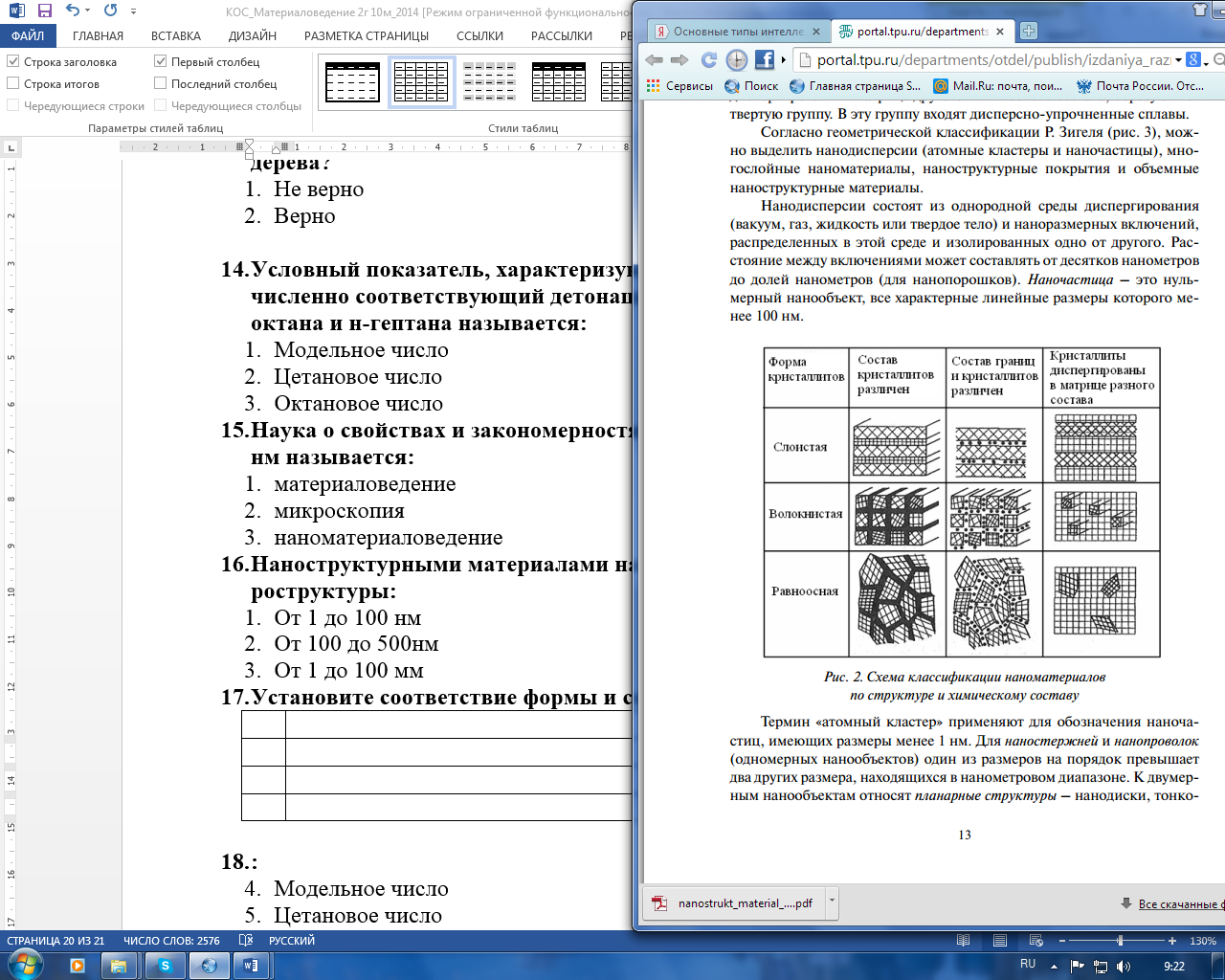The image size is (1225, 980).
Task: Click the Facebook icon in browser toolbar
Action: [x=765, y=59]
